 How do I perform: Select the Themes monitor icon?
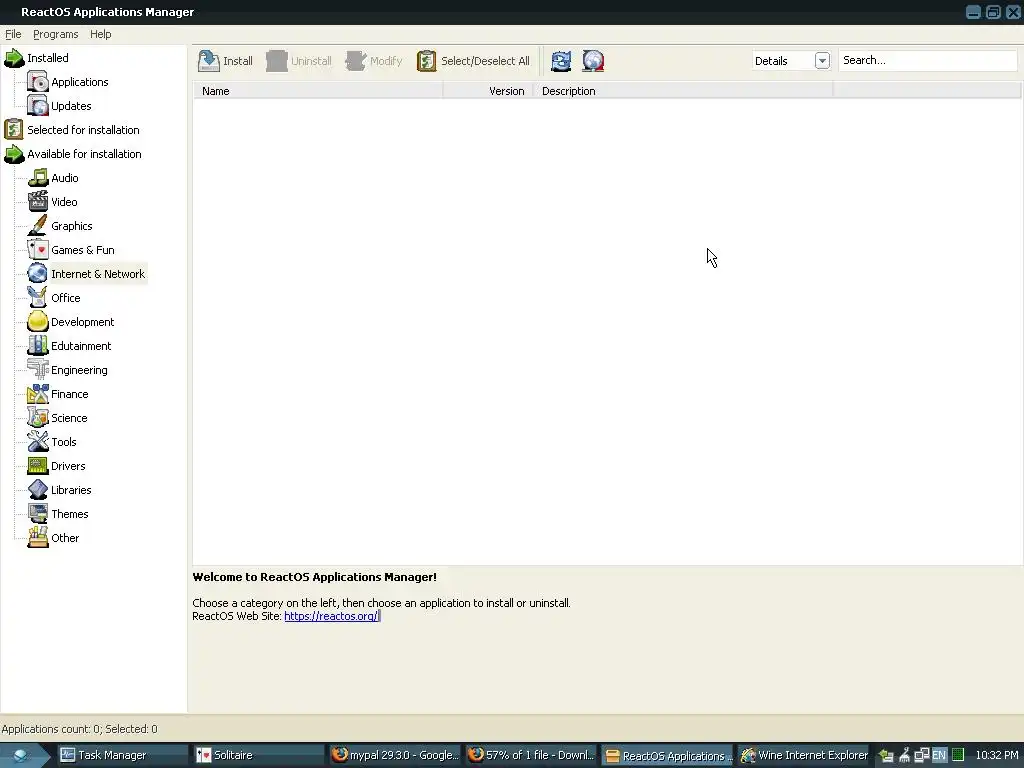(x=38, y=514)
